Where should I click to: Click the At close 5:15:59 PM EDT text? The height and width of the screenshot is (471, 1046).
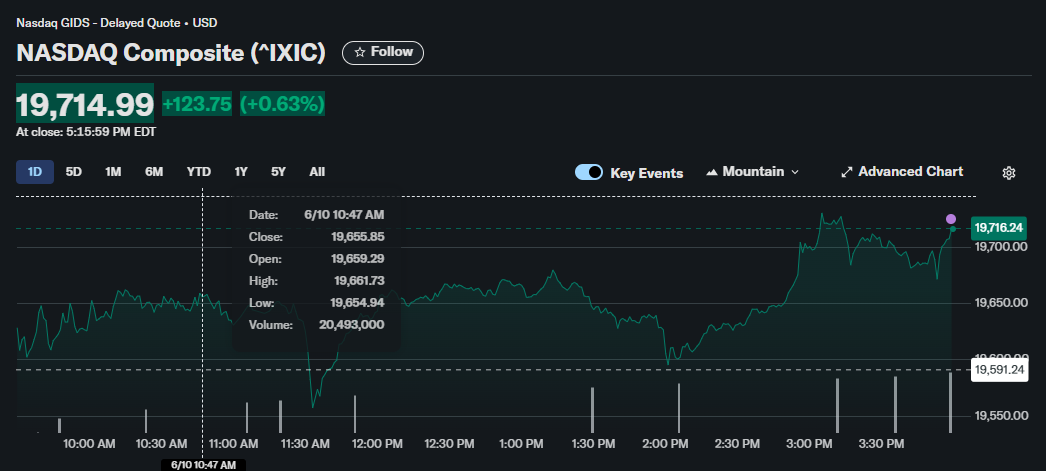pyautogui.click(x=86, y=132)
